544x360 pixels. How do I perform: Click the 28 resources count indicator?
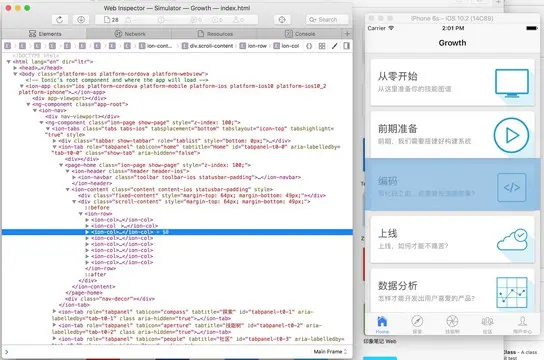click(x=111, y=20)
